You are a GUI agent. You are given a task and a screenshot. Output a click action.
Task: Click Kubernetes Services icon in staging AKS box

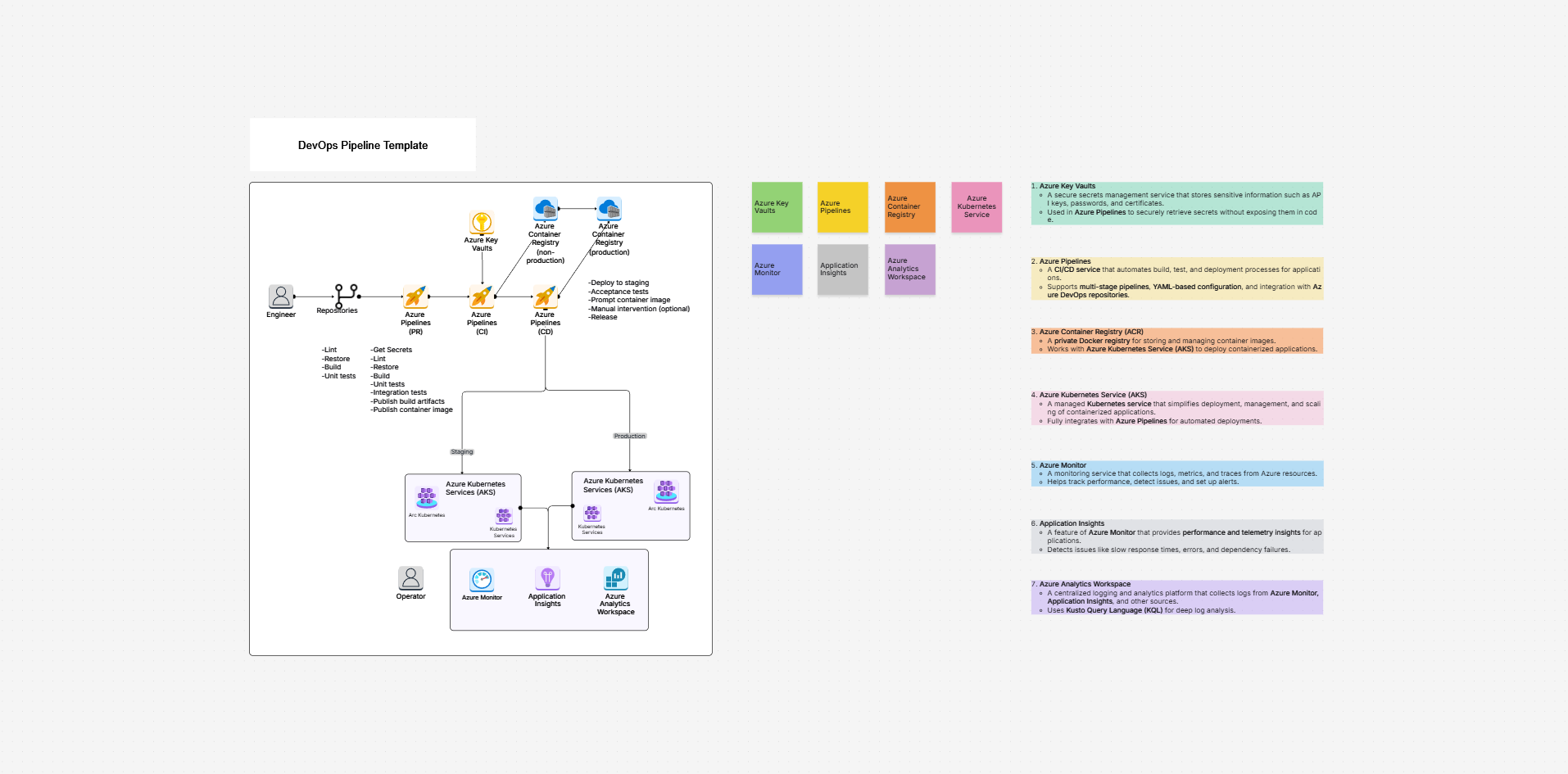[504, 516]
